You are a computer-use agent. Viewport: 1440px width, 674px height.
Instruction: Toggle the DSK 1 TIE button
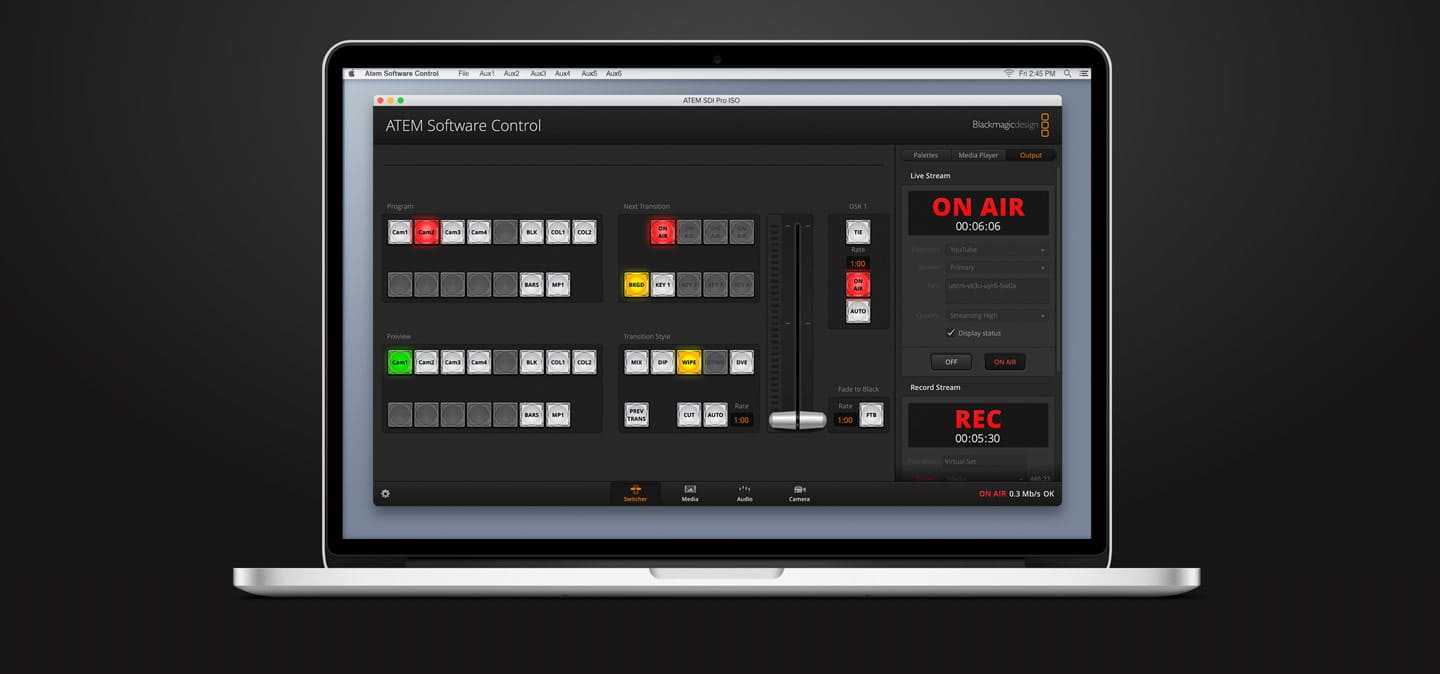point(858,232)
